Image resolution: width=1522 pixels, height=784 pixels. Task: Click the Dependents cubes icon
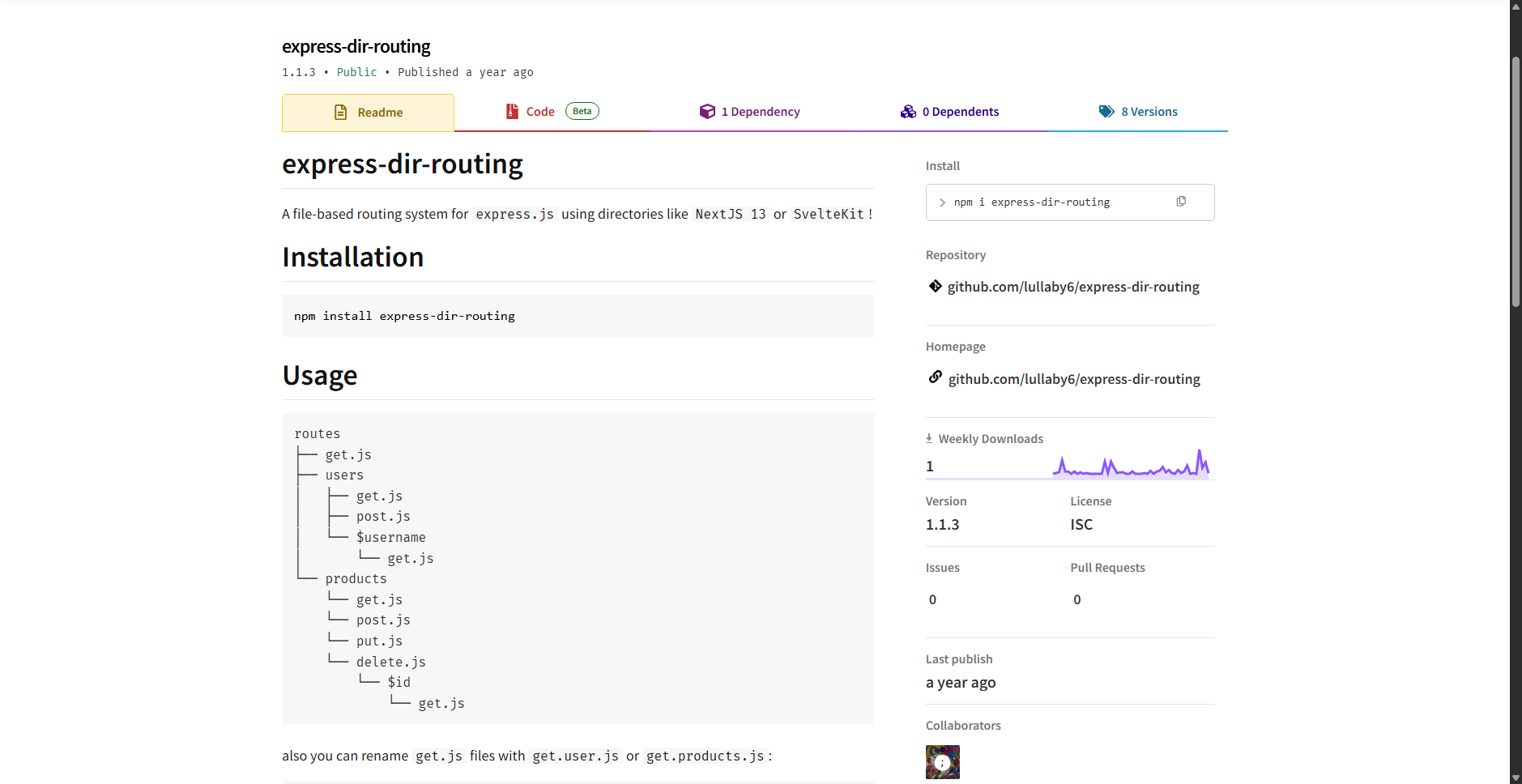coord(908,112)
